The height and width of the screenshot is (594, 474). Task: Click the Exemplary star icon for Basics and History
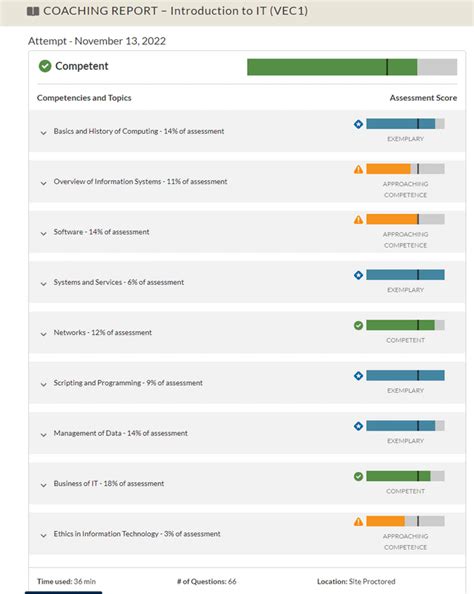(x=358, y=124)
